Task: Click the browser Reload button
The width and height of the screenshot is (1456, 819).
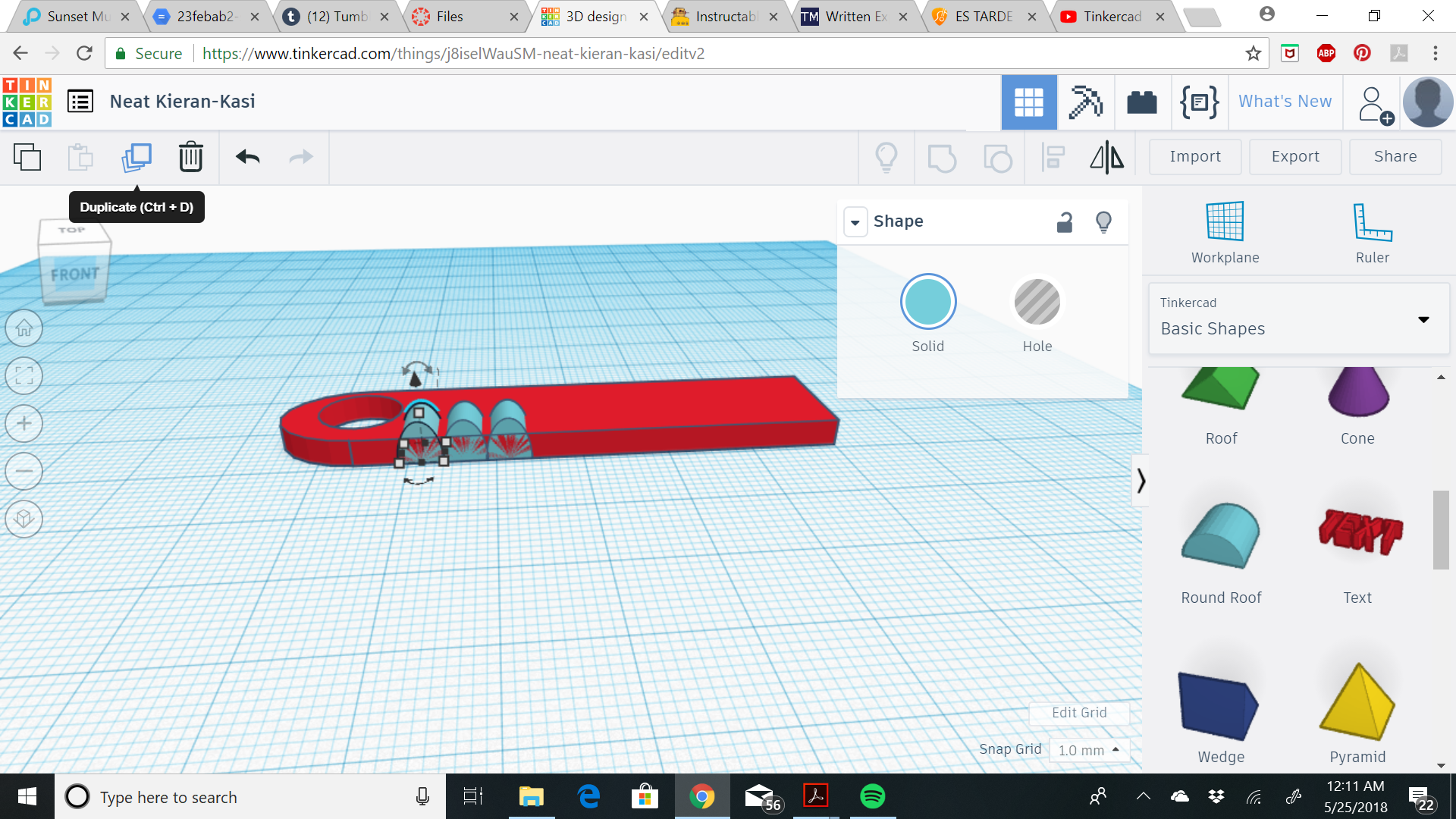Action: tap(84, 53)
